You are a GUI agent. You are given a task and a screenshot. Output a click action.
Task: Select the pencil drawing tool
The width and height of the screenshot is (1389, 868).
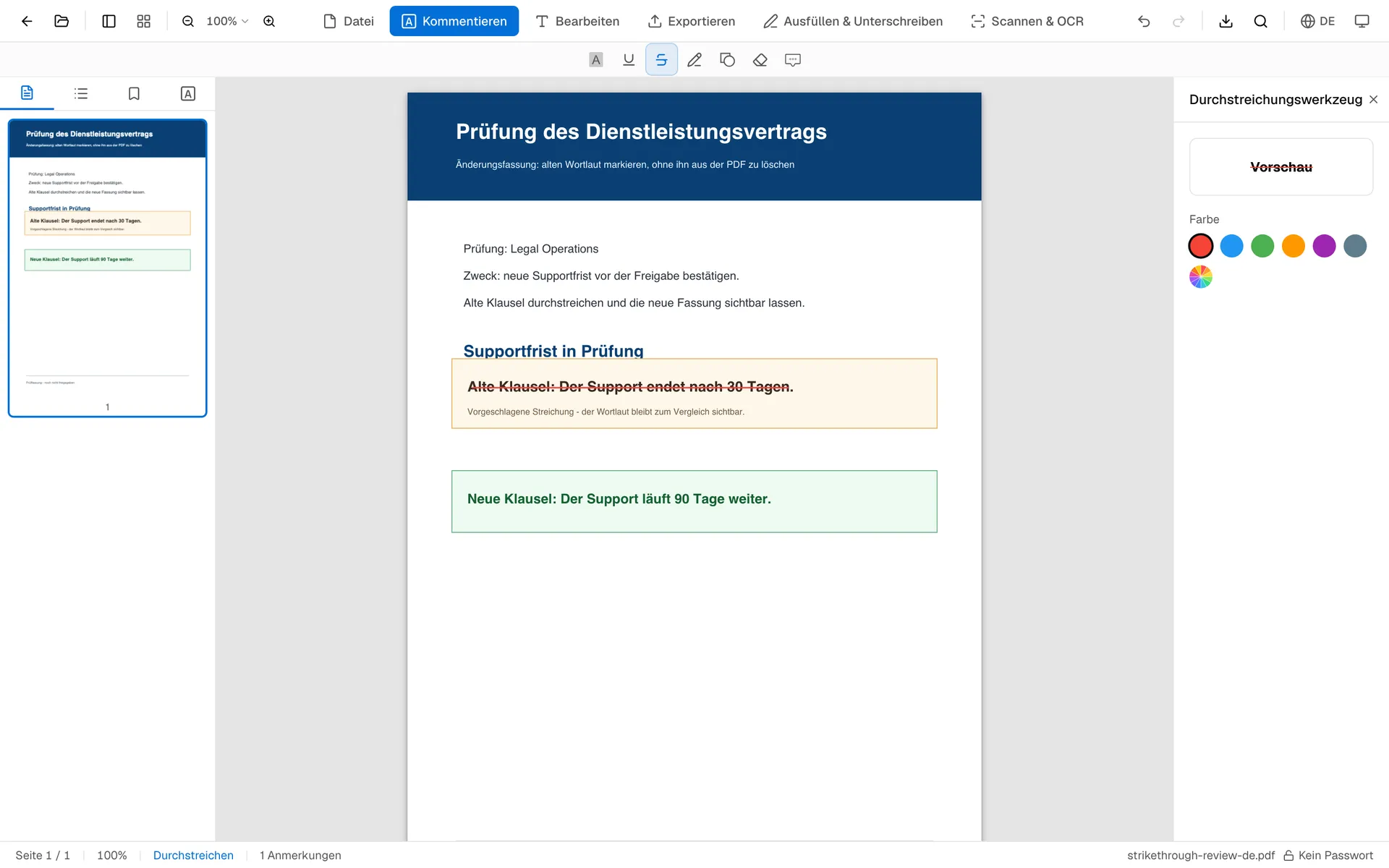coord(694,60)
